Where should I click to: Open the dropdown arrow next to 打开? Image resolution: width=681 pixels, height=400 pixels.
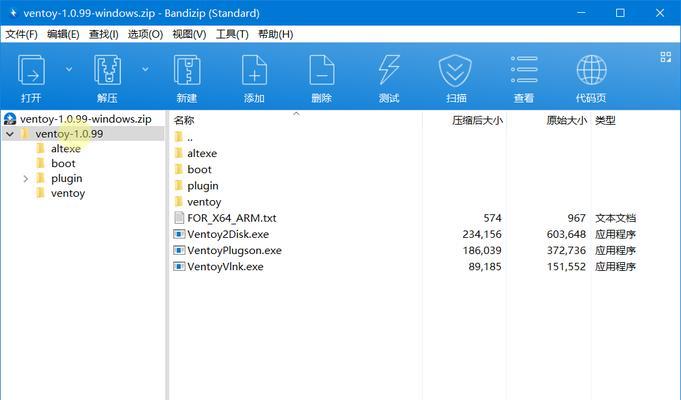coord(69,69)
